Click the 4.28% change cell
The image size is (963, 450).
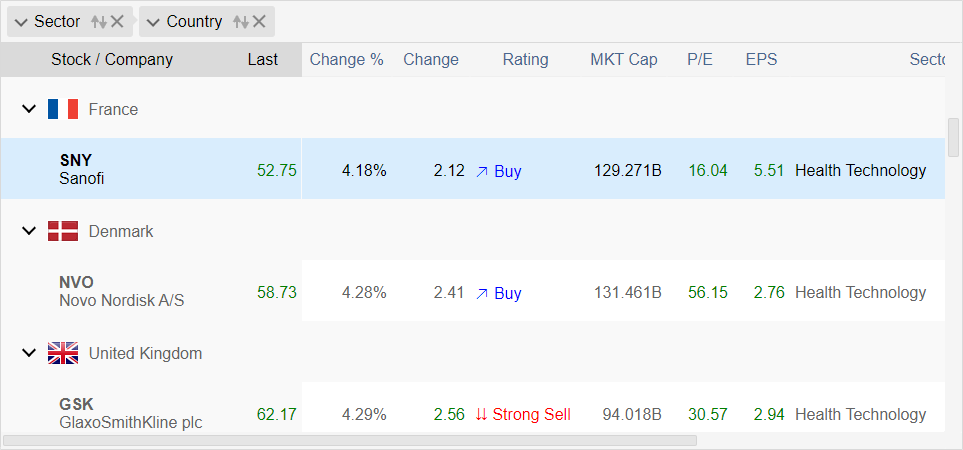point(364,293)
